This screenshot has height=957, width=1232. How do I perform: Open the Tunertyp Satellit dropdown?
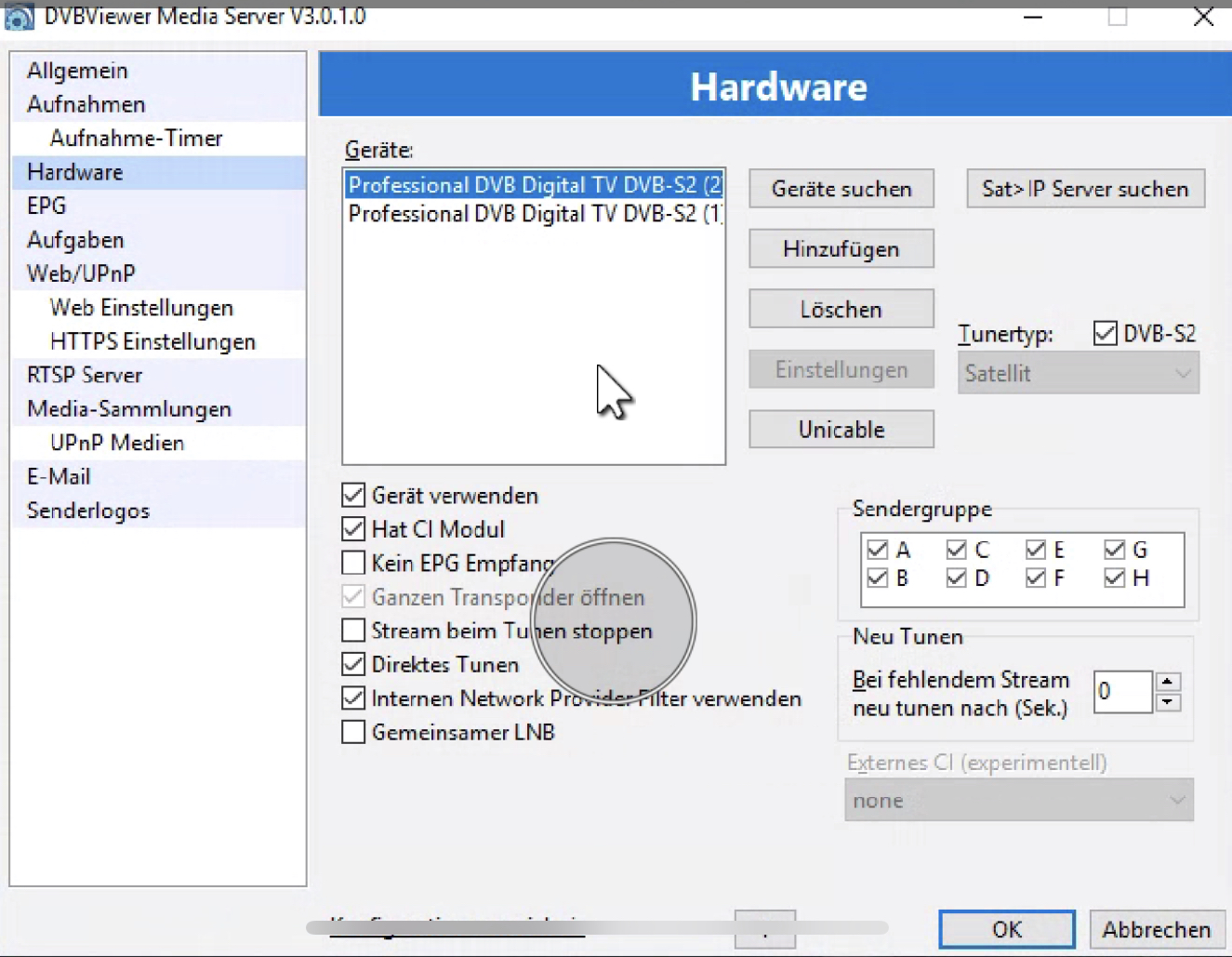(x=1078, y=373)
